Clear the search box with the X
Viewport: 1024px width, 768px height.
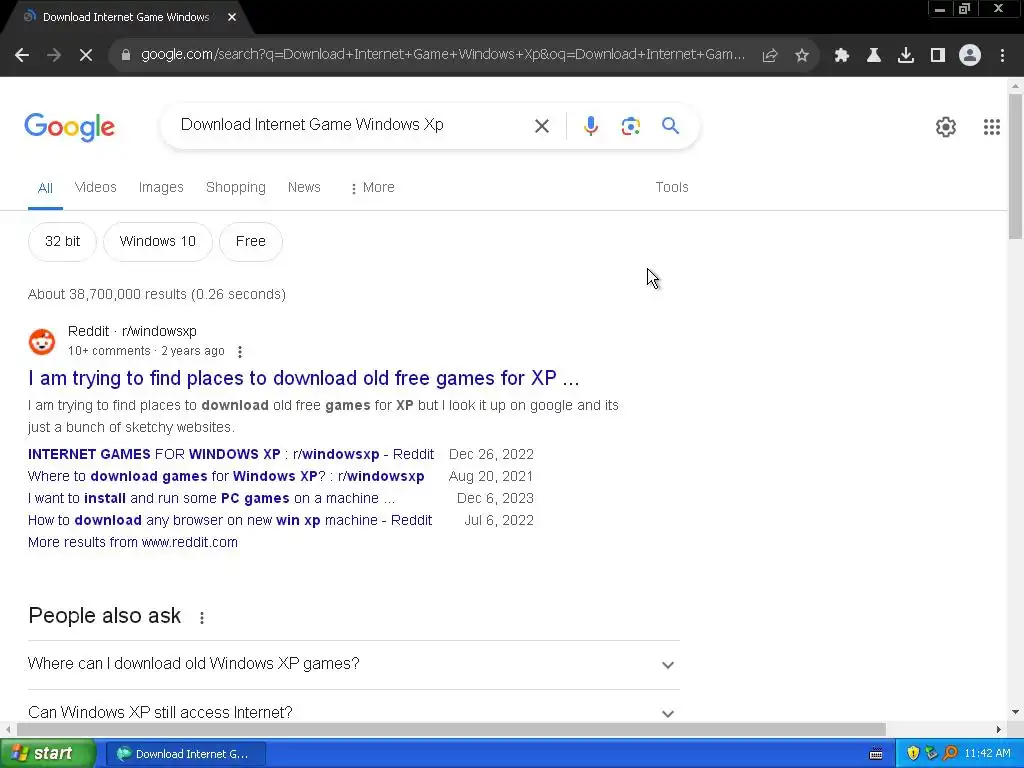(542, 126)
